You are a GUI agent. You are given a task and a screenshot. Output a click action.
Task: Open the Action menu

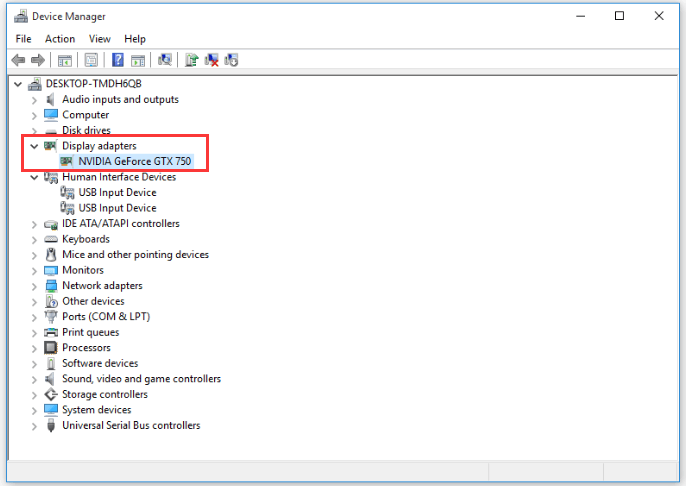click(x=60, y=39)
